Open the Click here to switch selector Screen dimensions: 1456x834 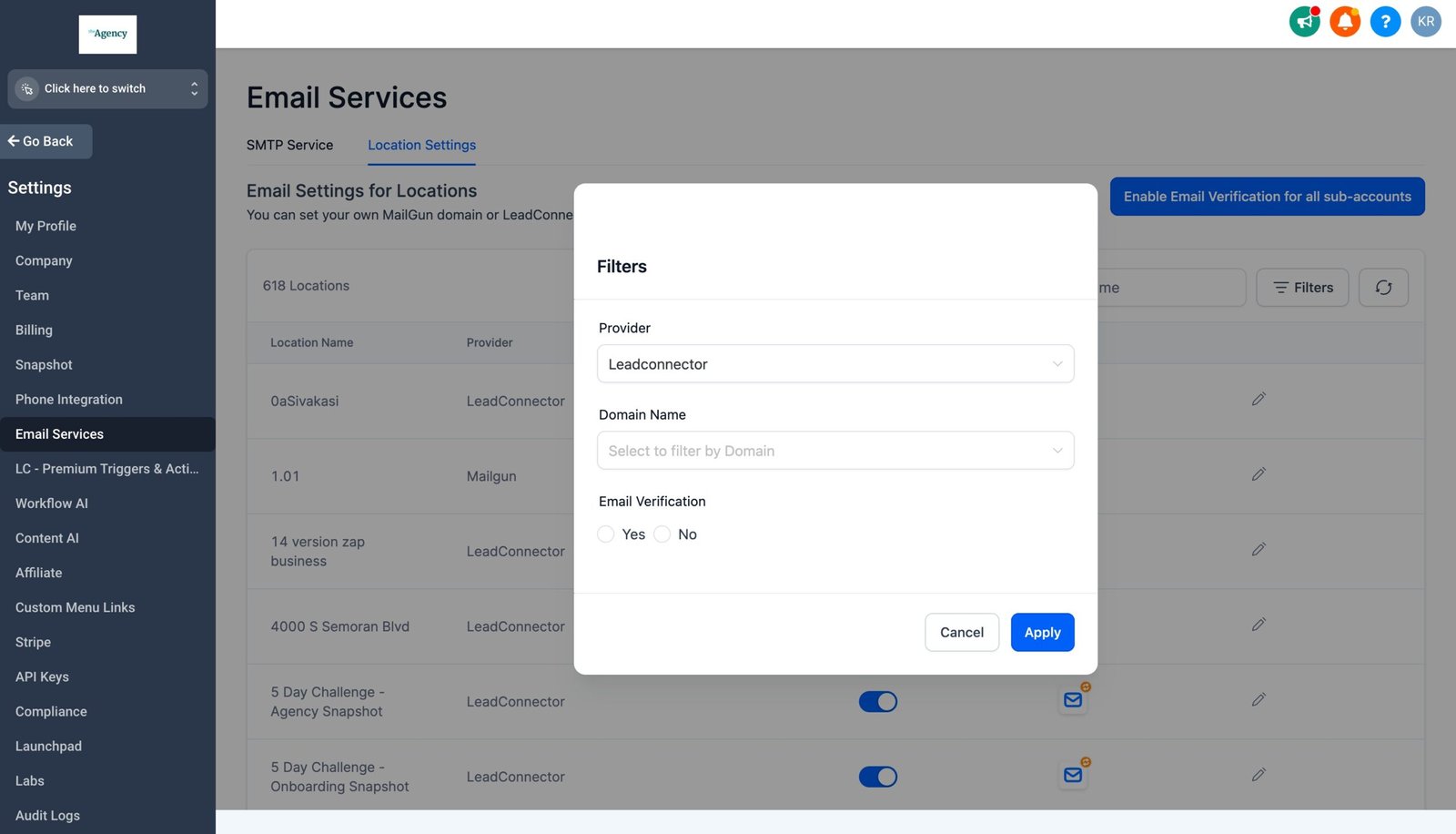pyautogui.click(x=107, y=89)
